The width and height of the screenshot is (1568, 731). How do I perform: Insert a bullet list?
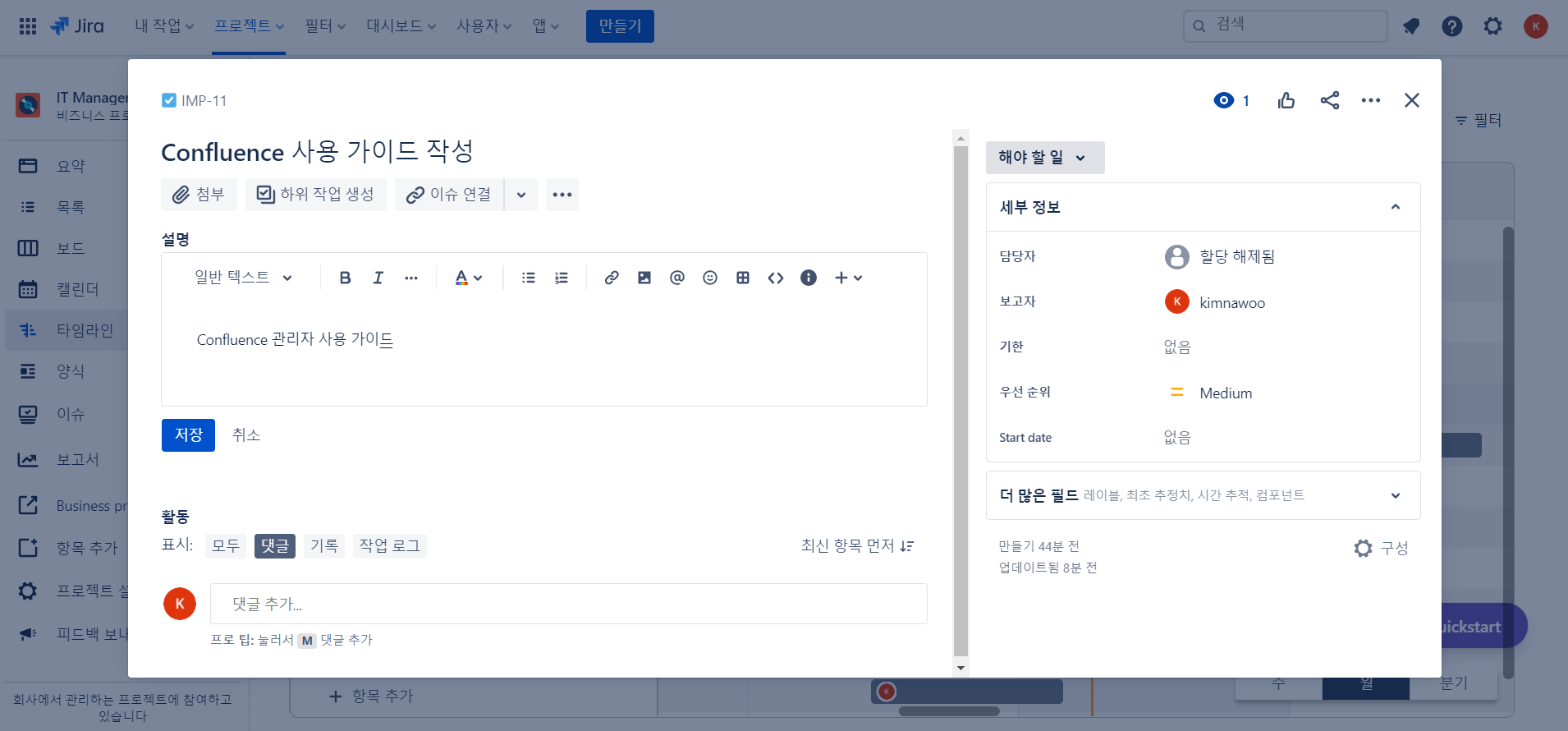pyautogui.click(x=529, y=278)
